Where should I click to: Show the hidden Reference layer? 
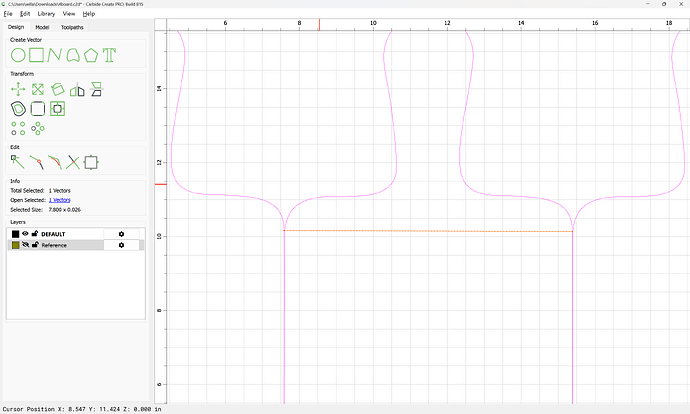coord(25,245)
